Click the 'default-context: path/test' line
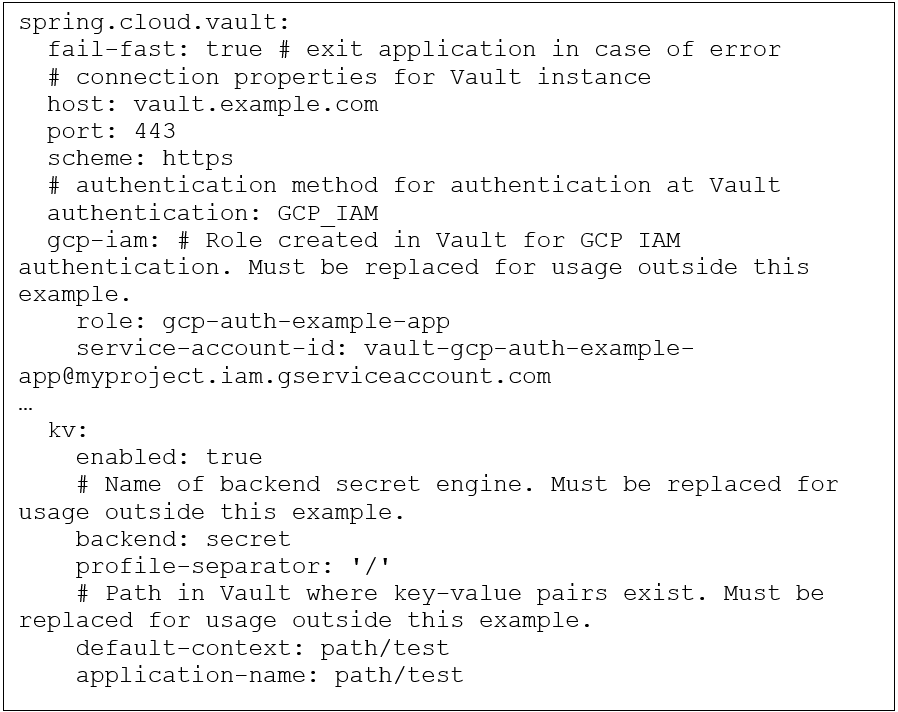The height and width of the screenshot is (712, 898). (262, 648)
